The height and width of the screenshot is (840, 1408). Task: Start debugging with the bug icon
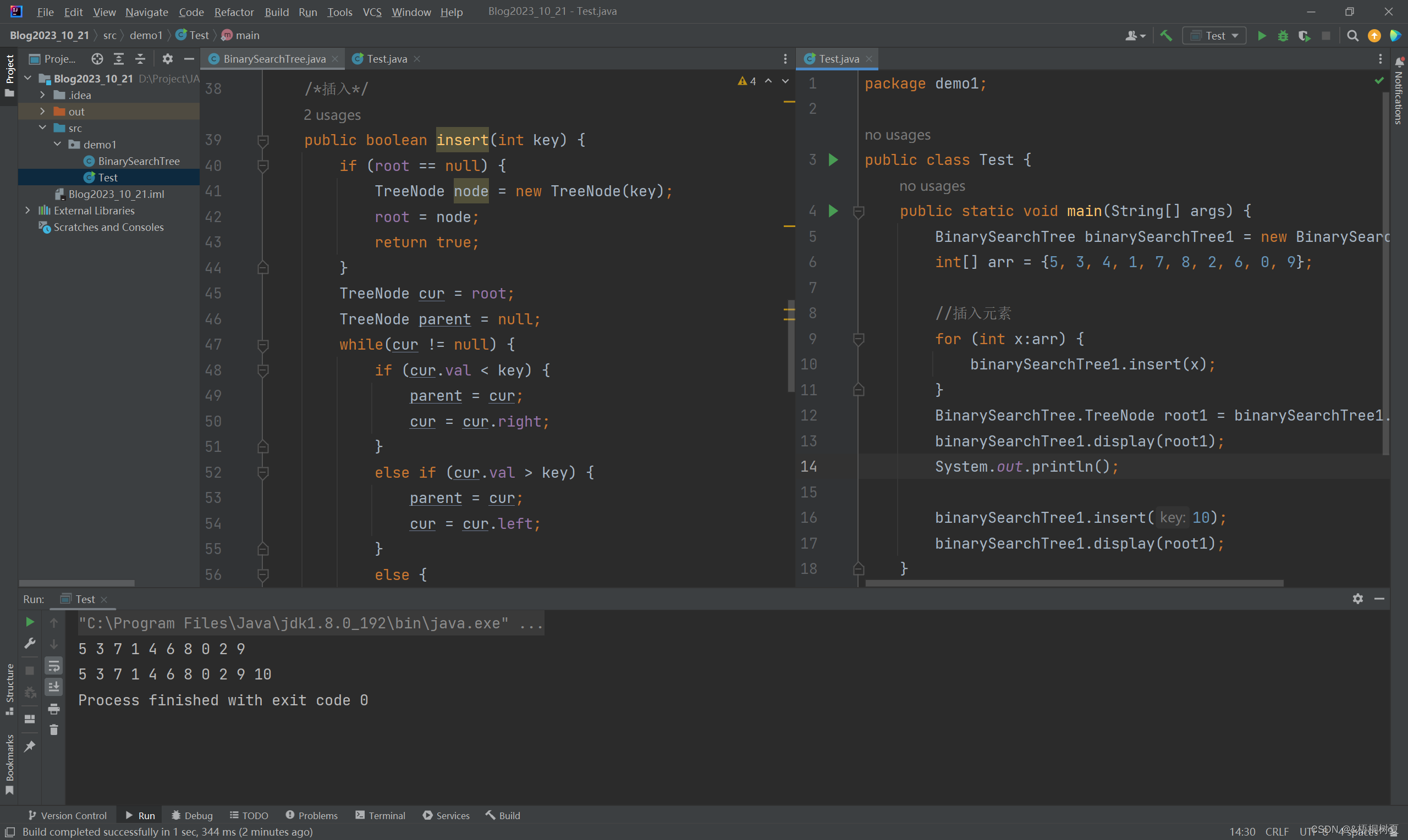click(1283, 36)
